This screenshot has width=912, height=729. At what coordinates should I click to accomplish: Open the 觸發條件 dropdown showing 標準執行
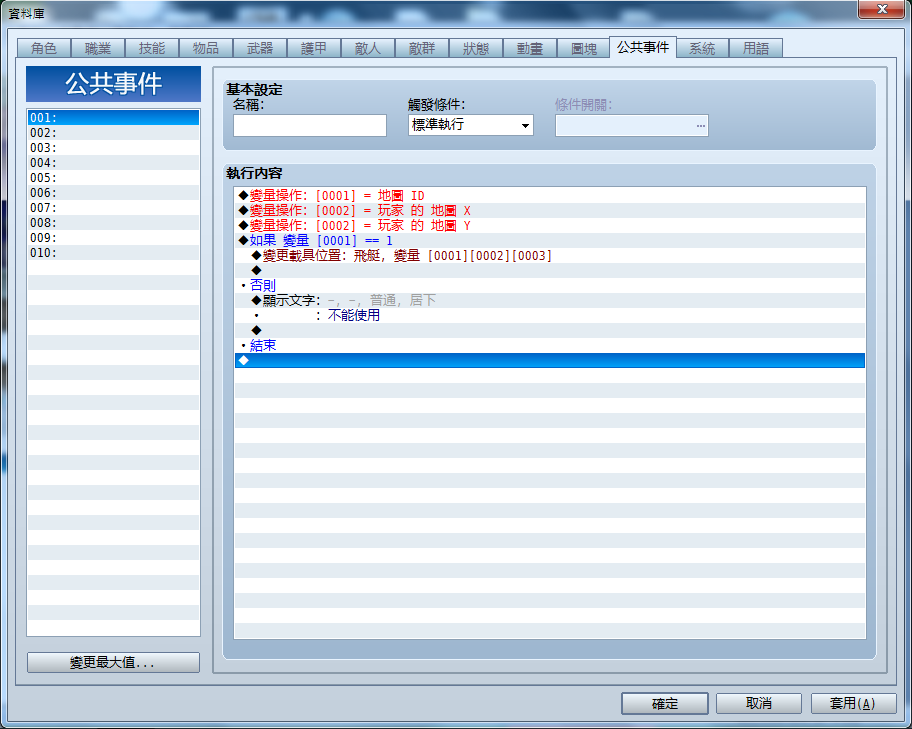(x=471, y=125)
